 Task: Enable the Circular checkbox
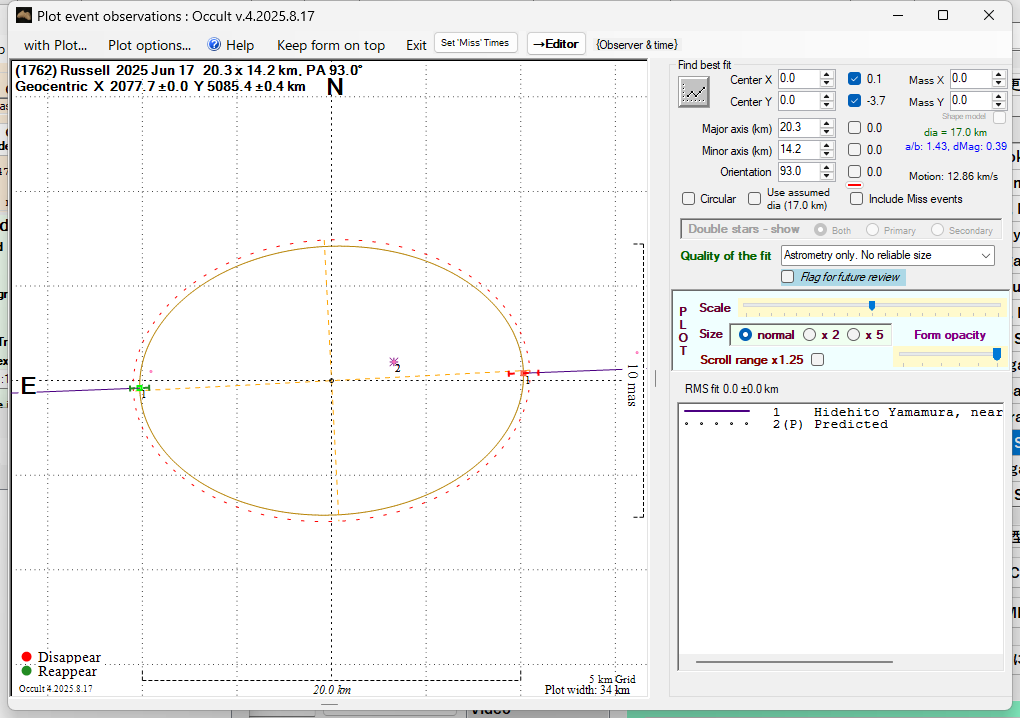[688, 199]
